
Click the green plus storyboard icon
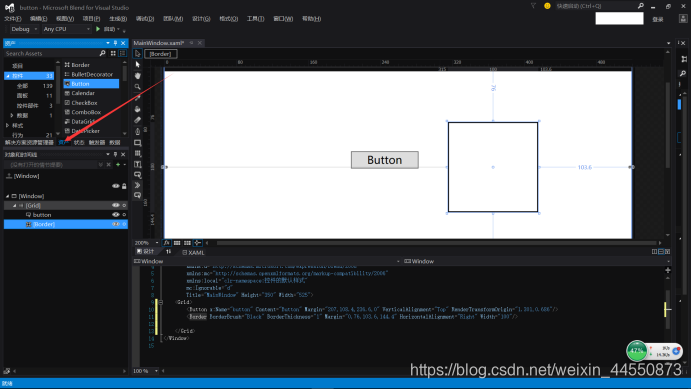pyautogui.click(x=118, y=165)
